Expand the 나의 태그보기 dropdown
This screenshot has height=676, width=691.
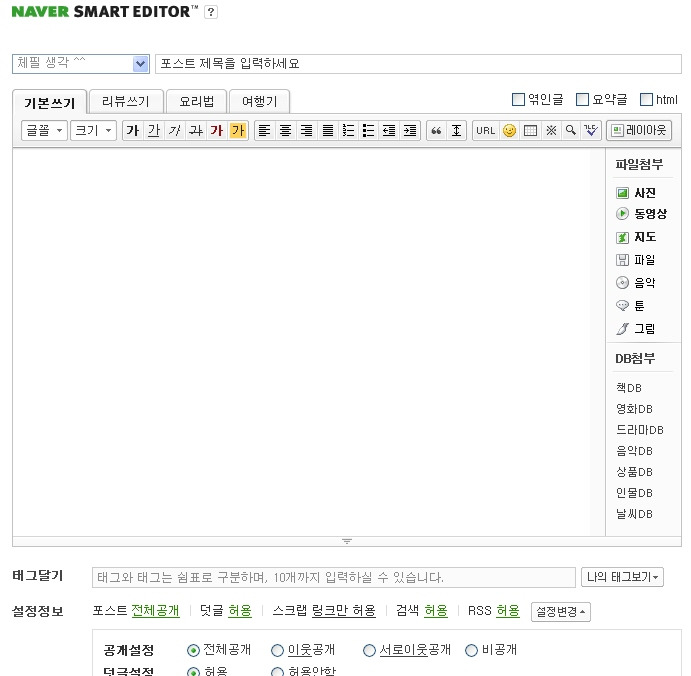pos(622,577)
